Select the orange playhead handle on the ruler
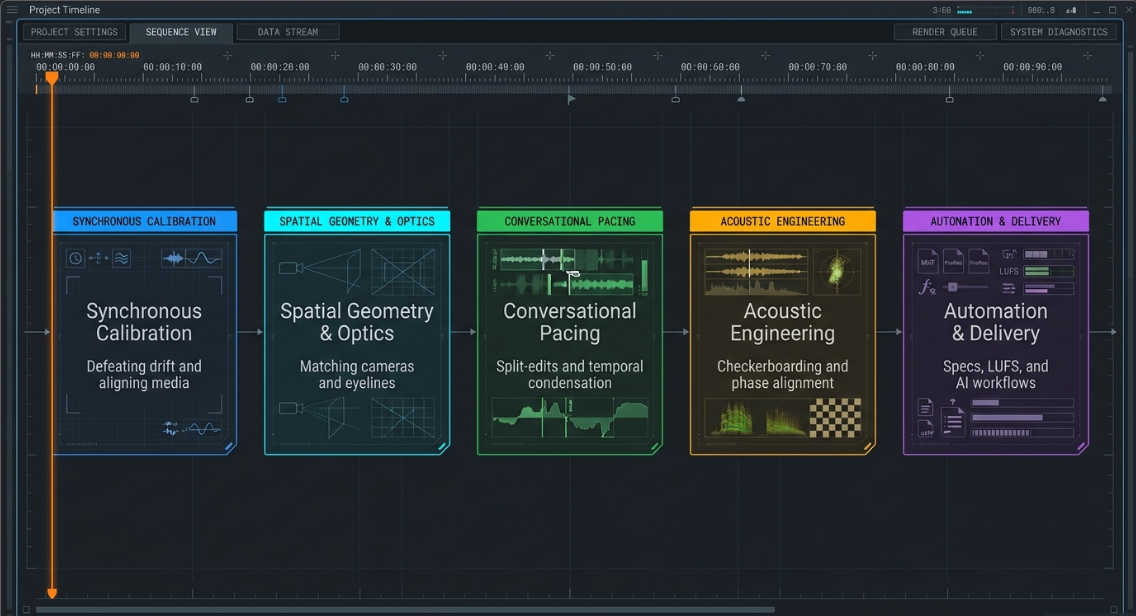Image resolution: width=1136 pixels, height=616 pixels. tap(51, 77)
